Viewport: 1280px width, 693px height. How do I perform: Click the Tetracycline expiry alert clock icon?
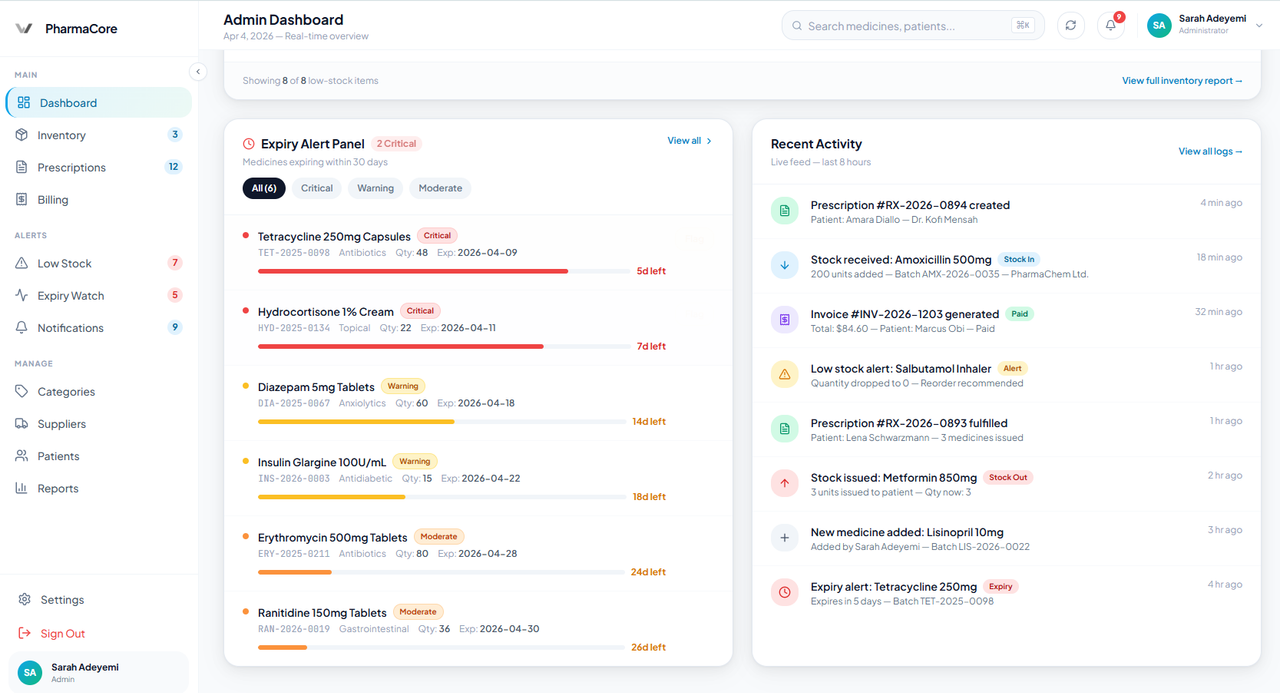pyautogui.click(x=784, y=592)
